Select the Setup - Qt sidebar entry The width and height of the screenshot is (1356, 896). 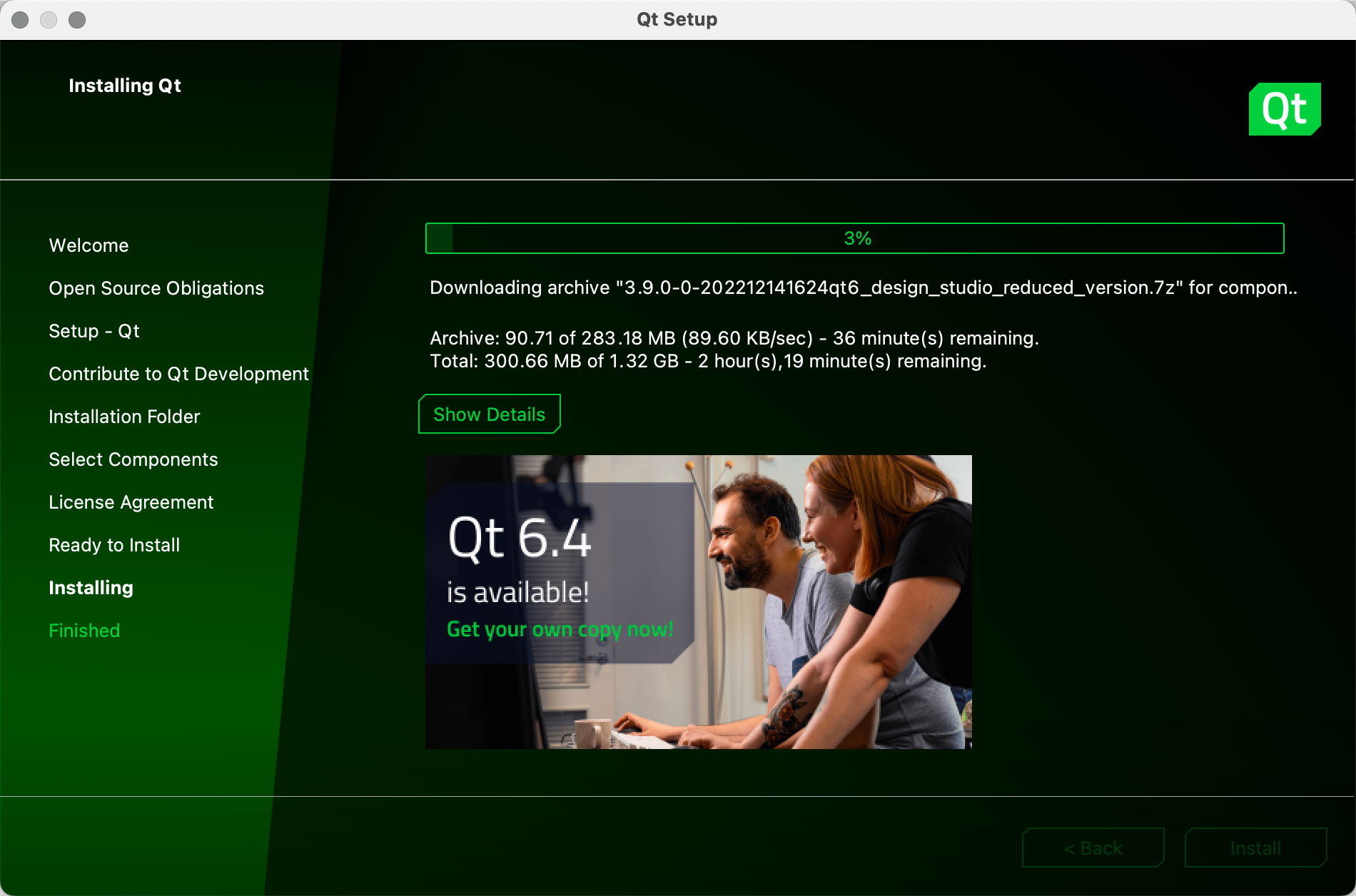(x=93, y=331)
